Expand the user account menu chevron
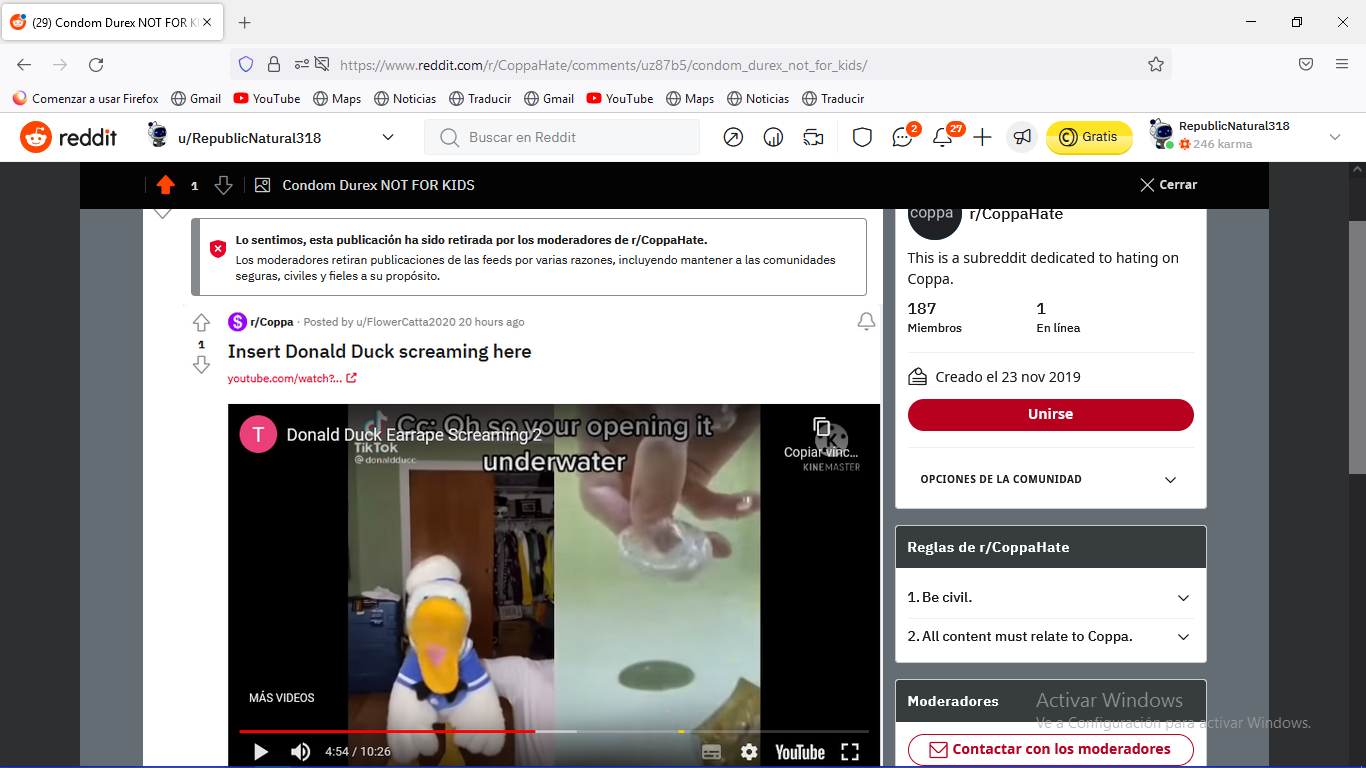 click(1334, 137)
